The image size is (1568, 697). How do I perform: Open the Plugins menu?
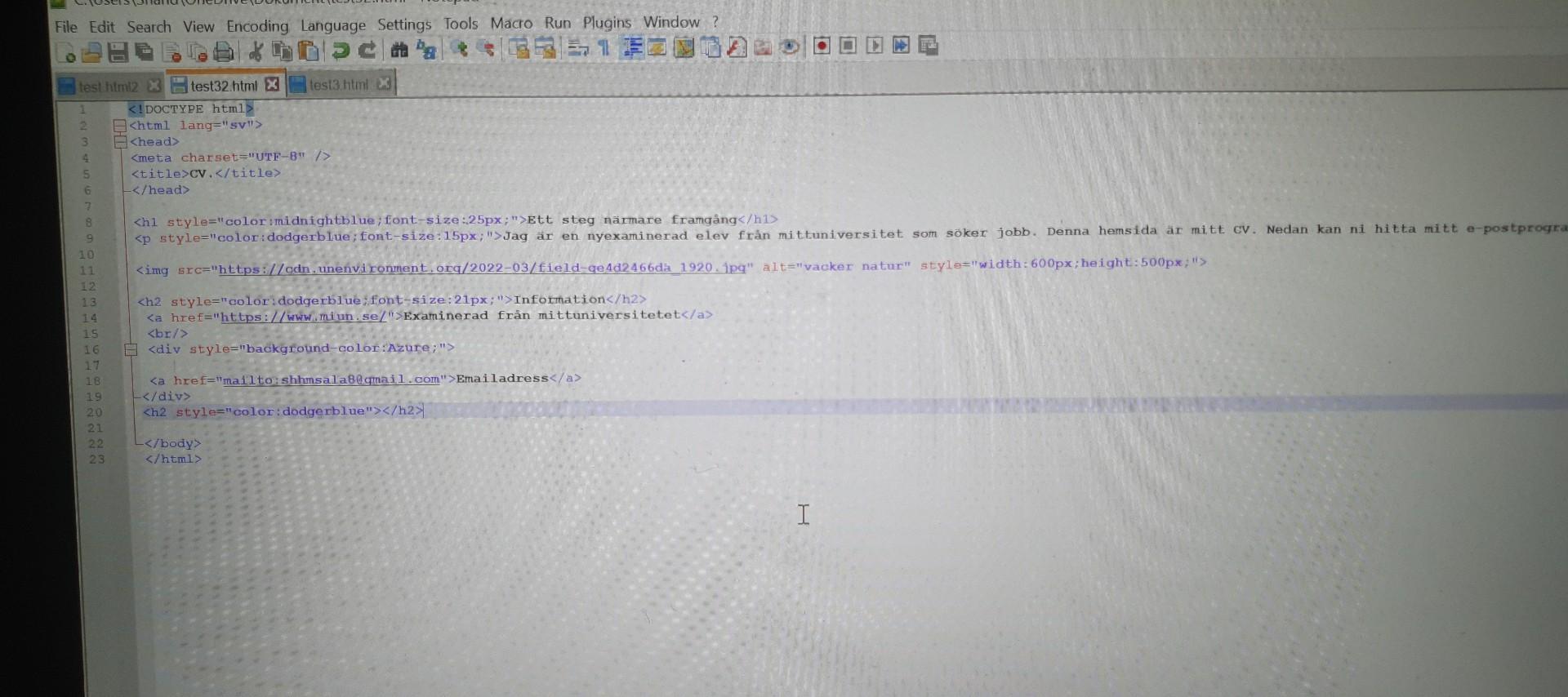tap(607, 22)
